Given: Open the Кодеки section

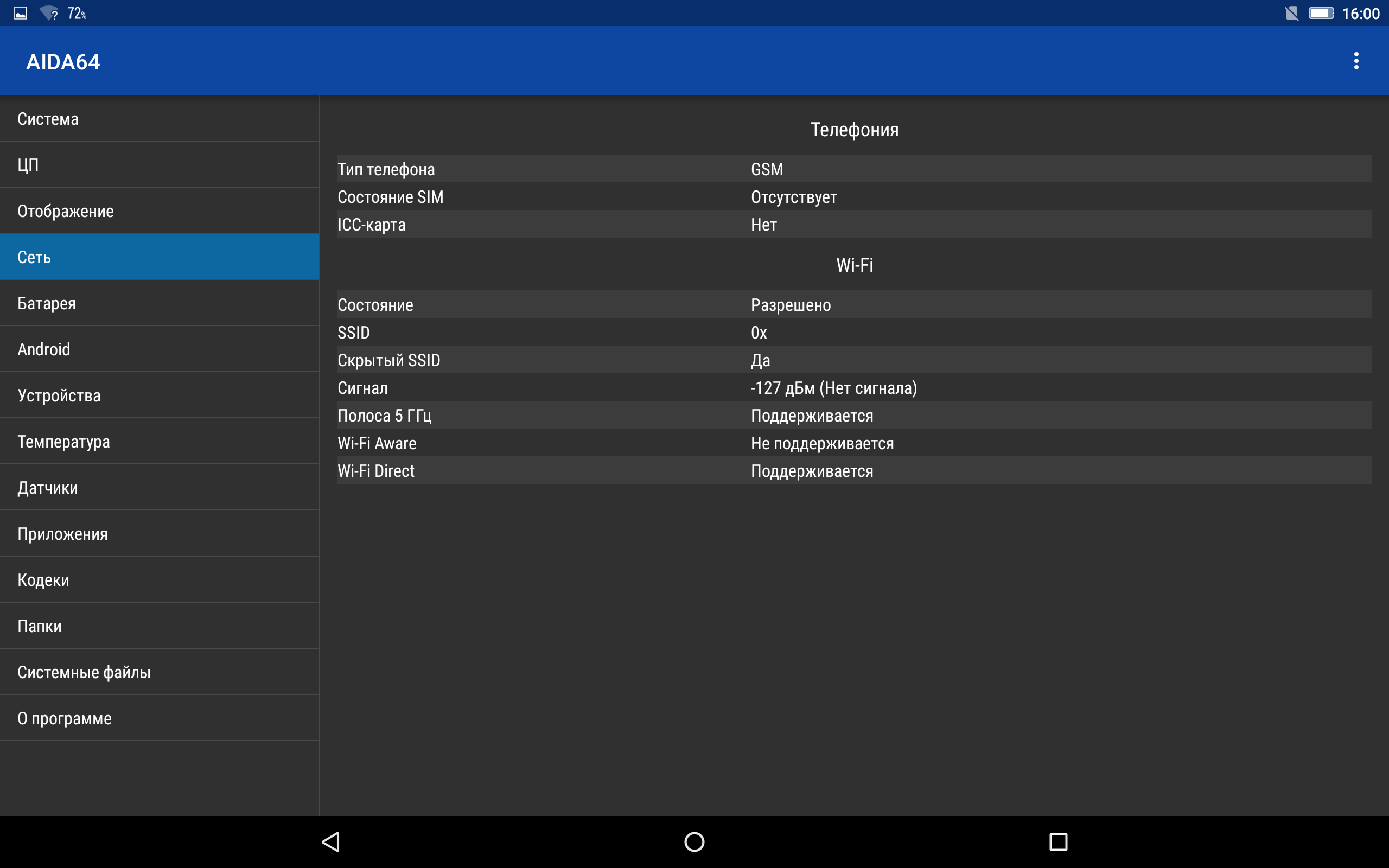Looking at the screenshot, I should click(160, 579).
